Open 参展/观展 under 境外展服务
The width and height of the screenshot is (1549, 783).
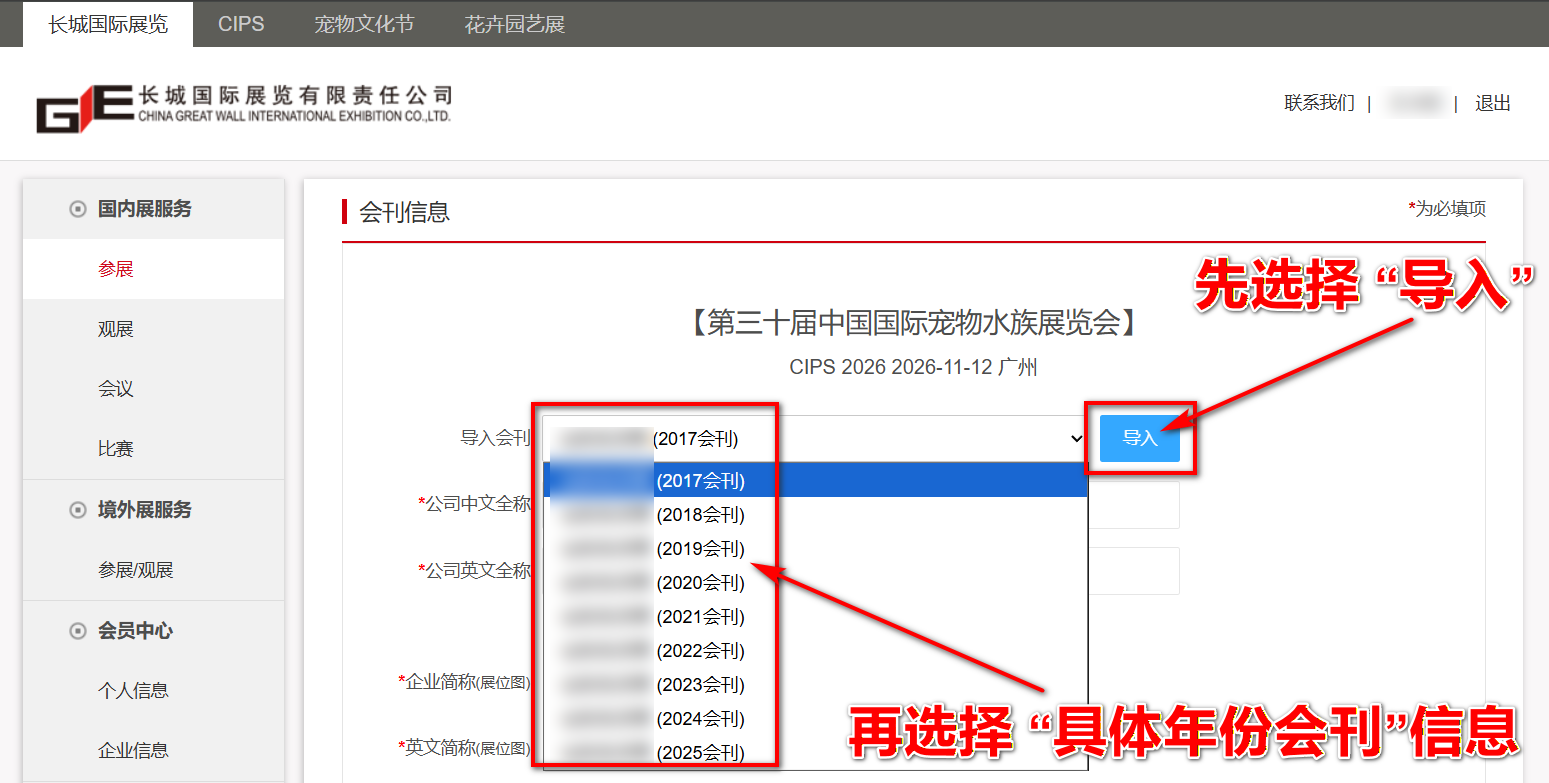point(136,570)
